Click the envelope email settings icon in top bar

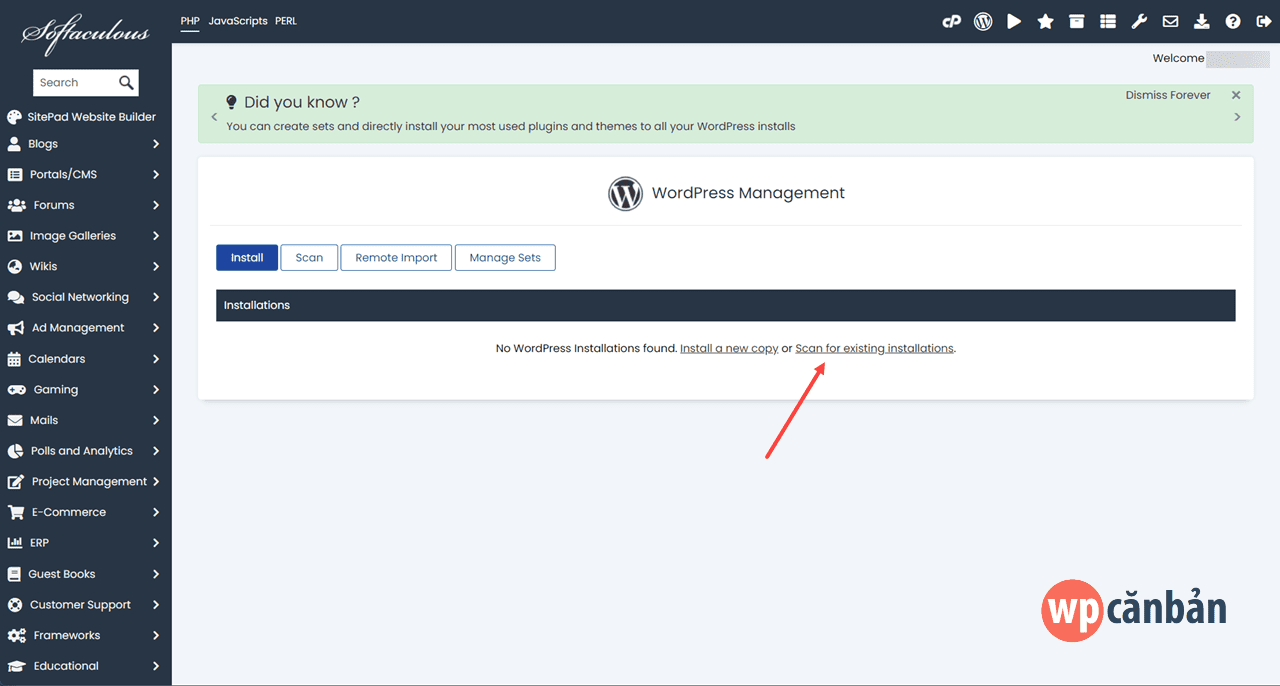tap(1170, 21)
